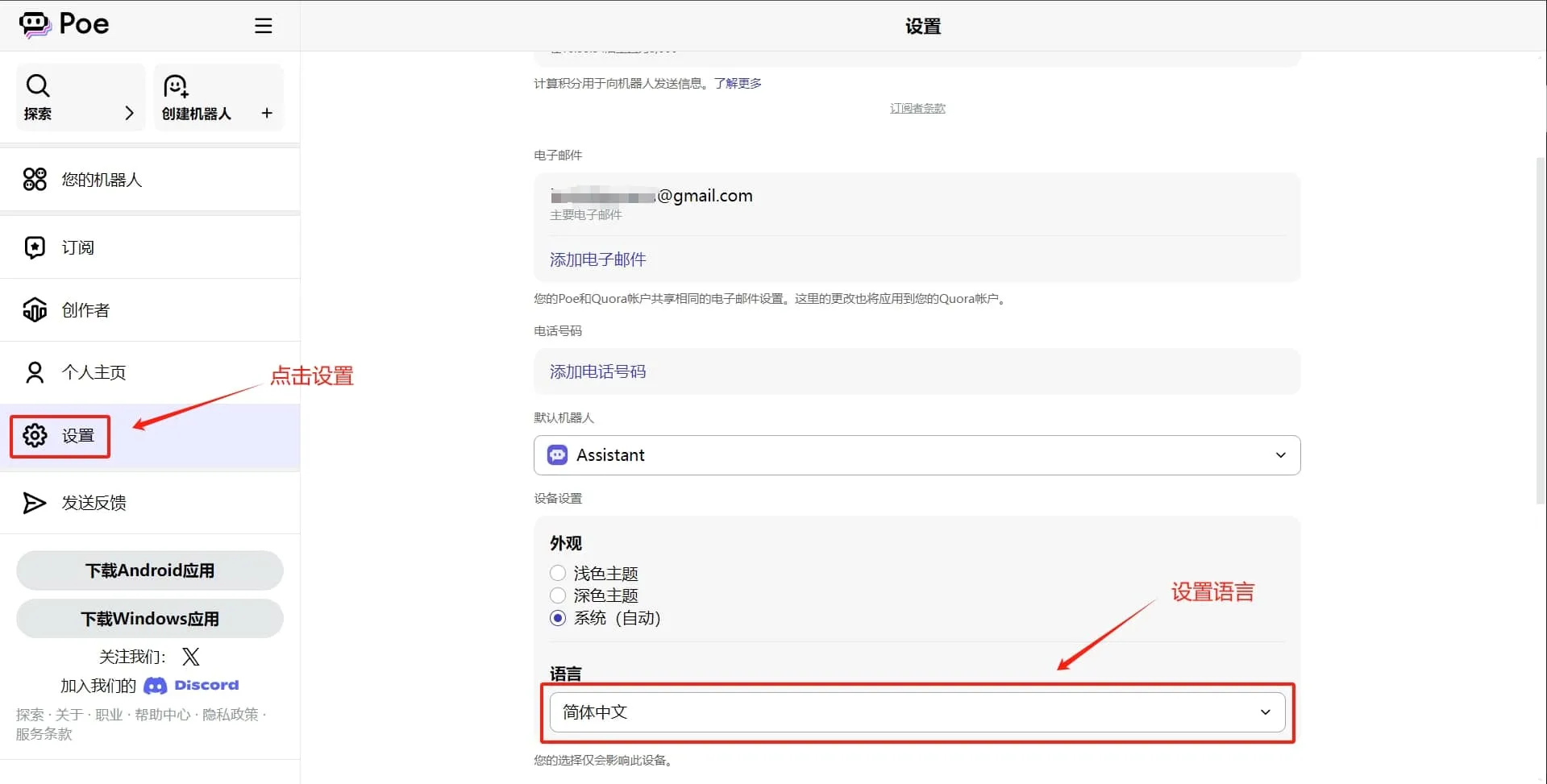Click 下载Android应用 button
Screen dimensions: 1547x784
click(x=150, y=570)
